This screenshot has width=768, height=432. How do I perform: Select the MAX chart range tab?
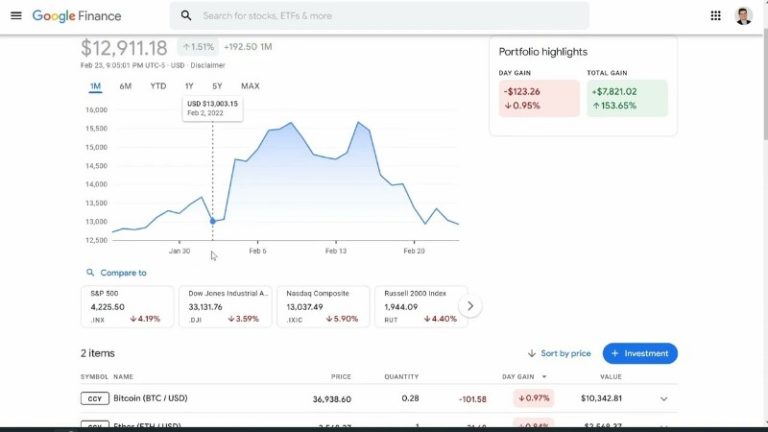250,86
